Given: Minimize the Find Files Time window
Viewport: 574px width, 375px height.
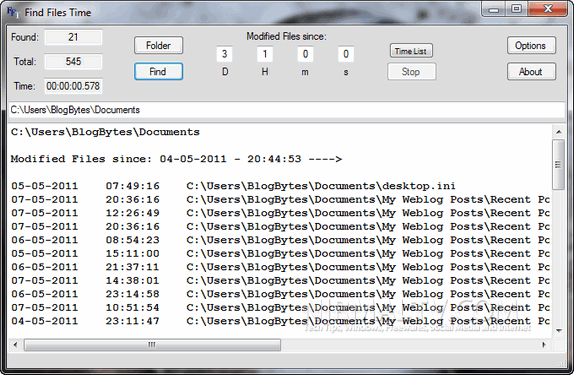Looking at the screenshot, I should click(x=494, y=9).
